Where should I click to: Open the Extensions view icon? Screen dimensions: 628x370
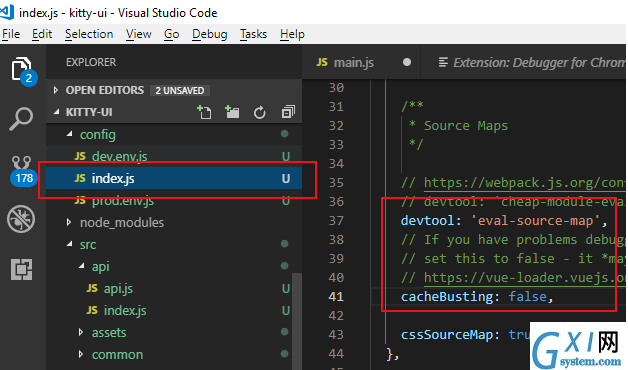click(x=22, y=269)
